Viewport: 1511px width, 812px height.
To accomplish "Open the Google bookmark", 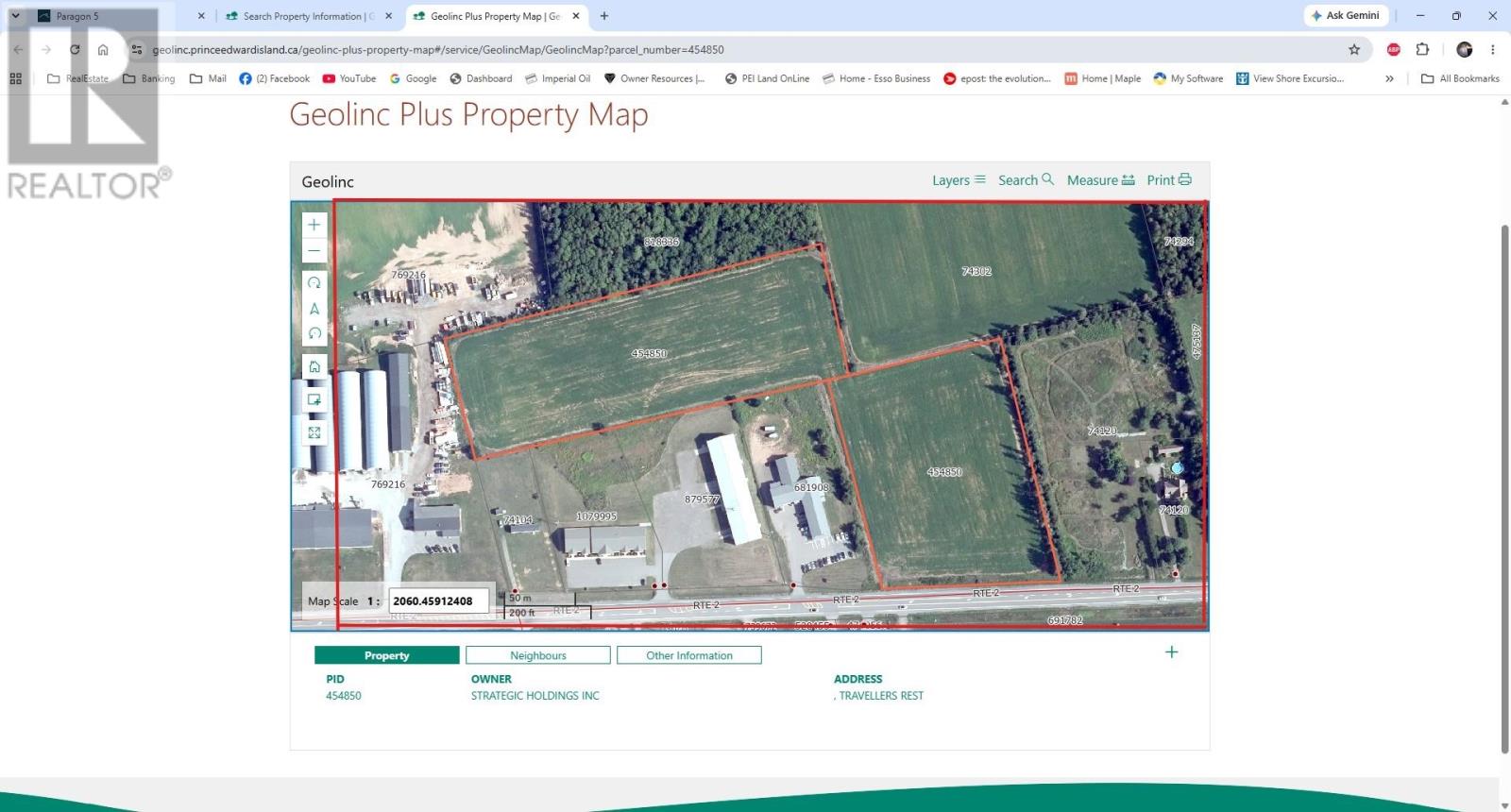I will pyautogui.click(x=414, y=78).
